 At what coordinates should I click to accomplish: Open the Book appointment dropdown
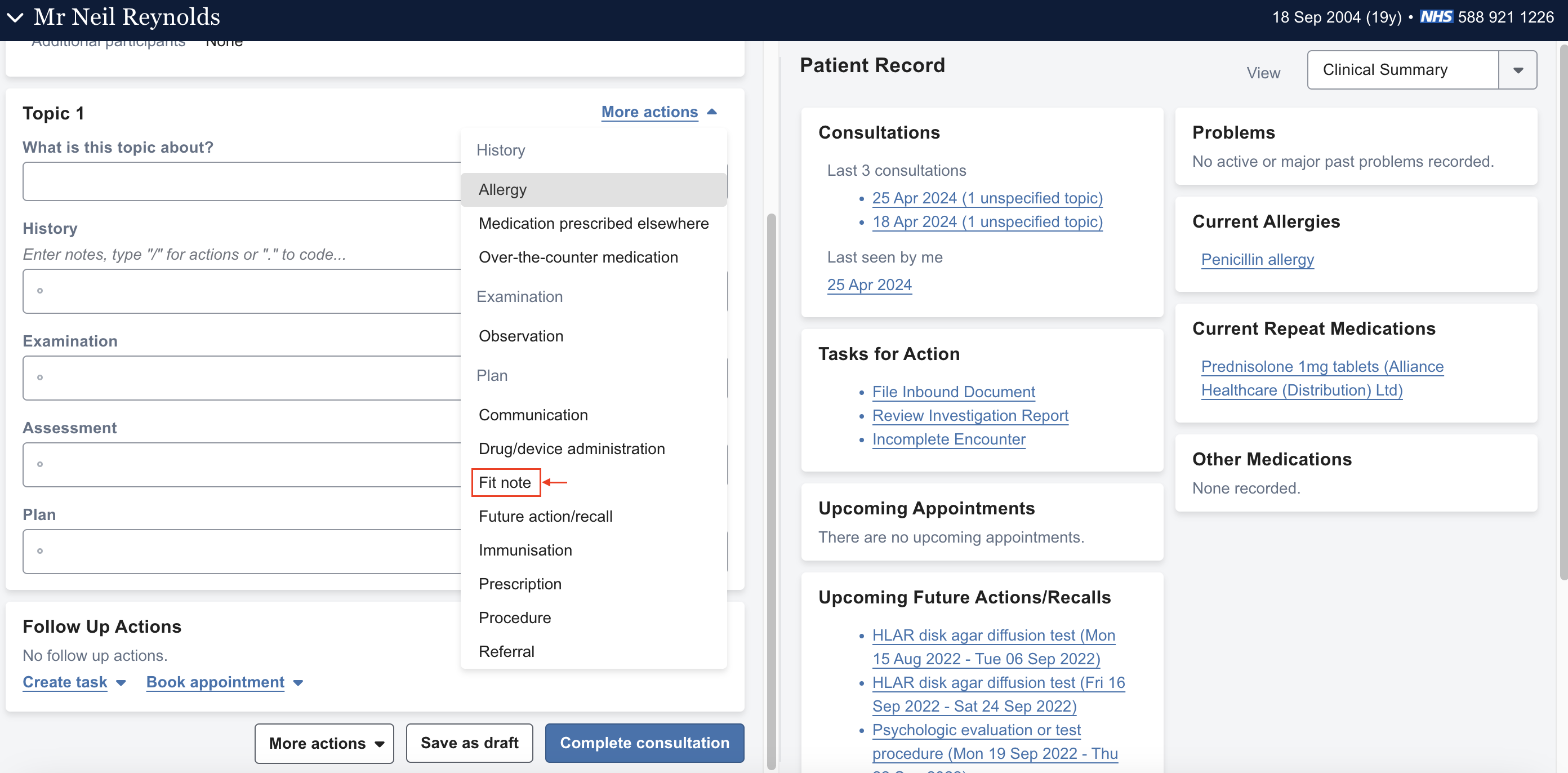coord(224,682)
